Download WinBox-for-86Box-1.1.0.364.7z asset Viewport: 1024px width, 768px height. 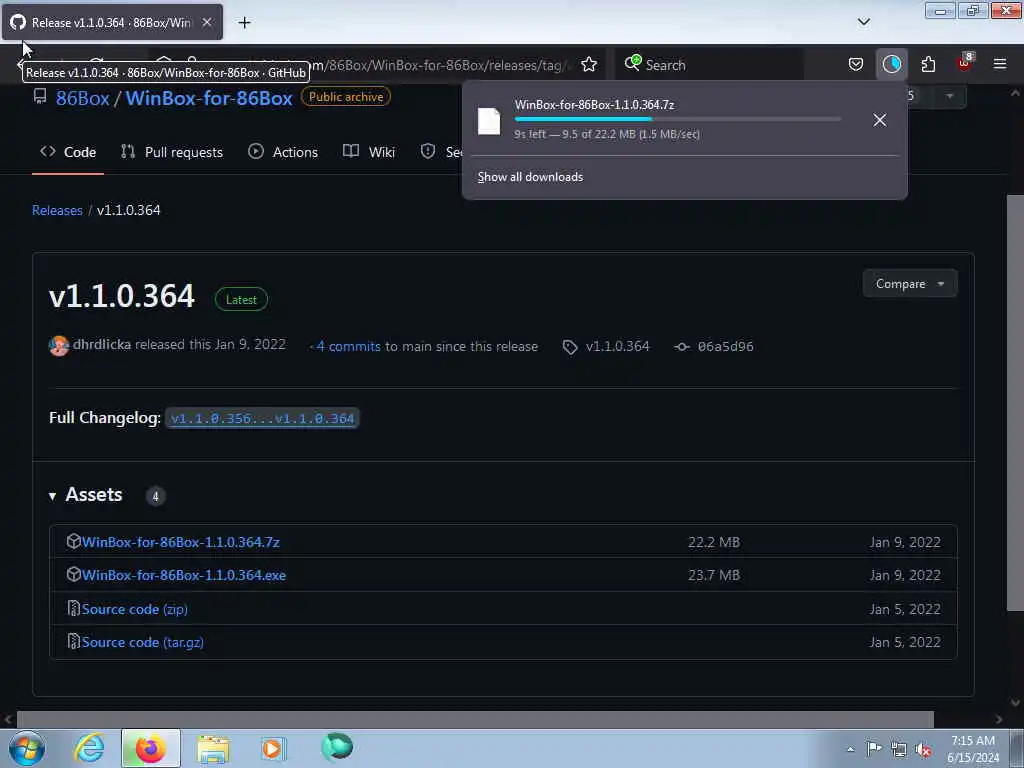(x=181, y=542)
